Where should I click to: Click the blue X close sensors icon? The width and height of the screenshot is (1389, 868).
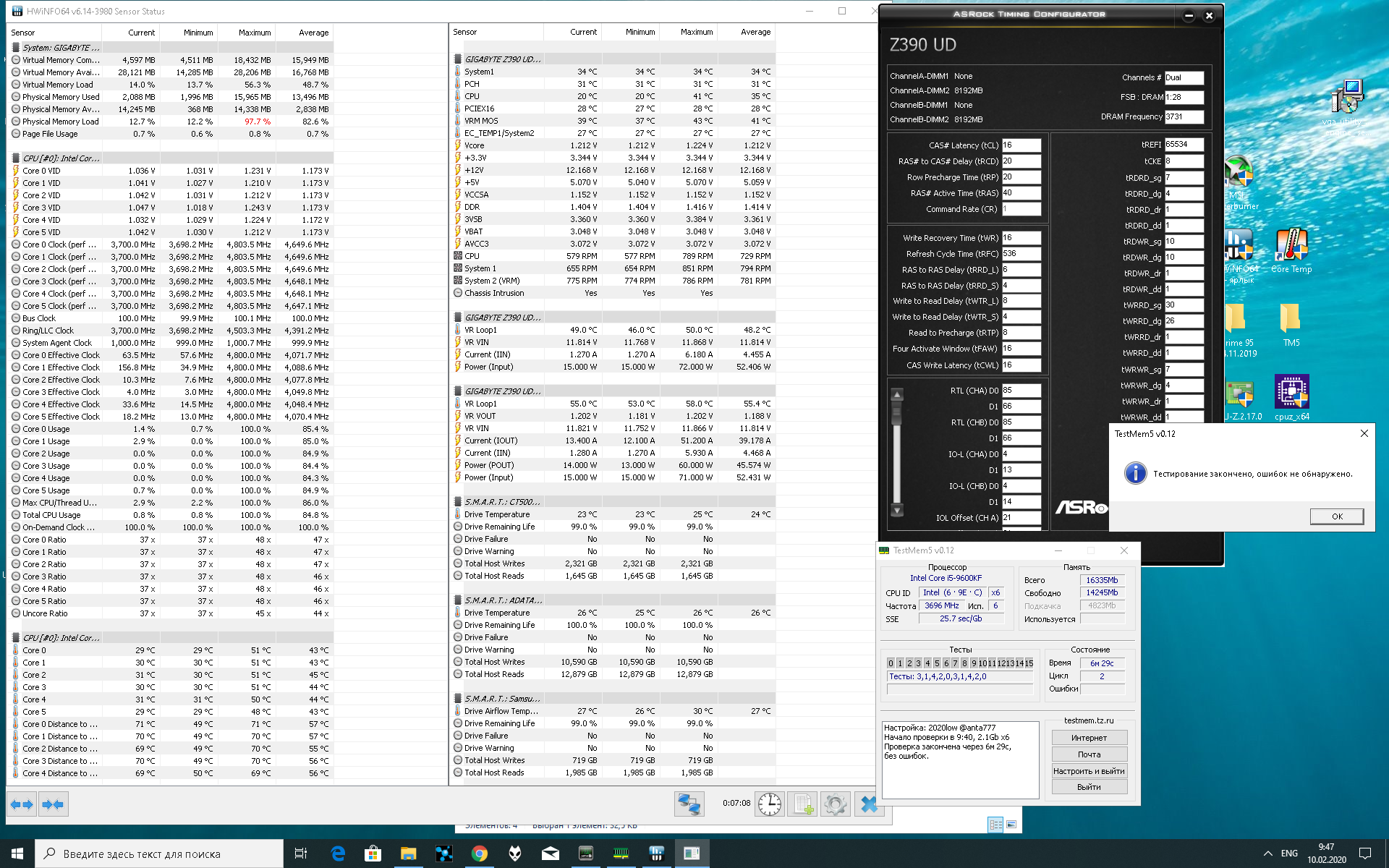click(x=869, y=804)
